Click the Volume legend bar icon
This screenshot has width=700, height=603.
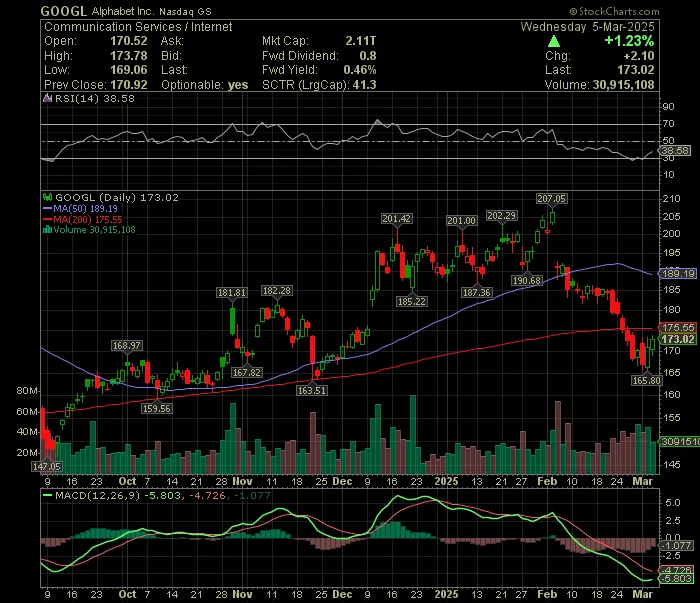coord(47,230)
